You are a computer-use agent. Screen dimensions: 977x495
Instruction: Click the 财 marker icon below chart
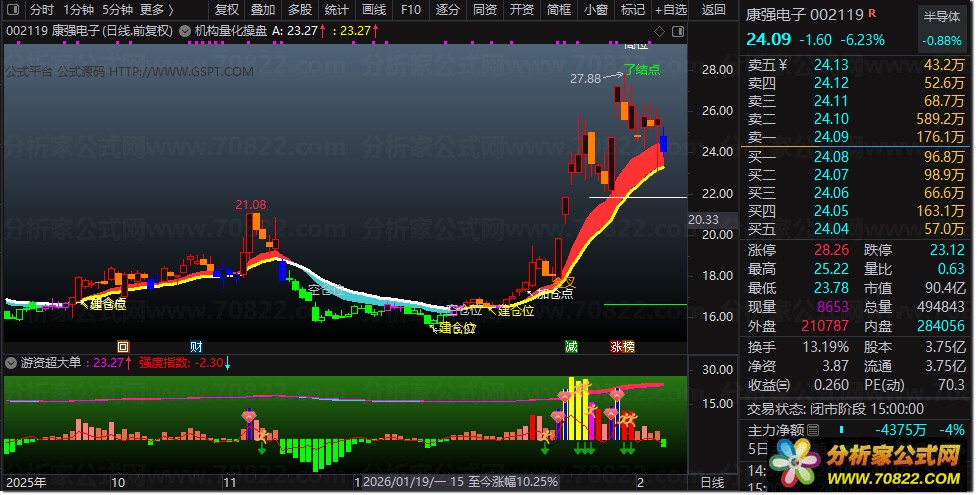(x=196, y=347)
